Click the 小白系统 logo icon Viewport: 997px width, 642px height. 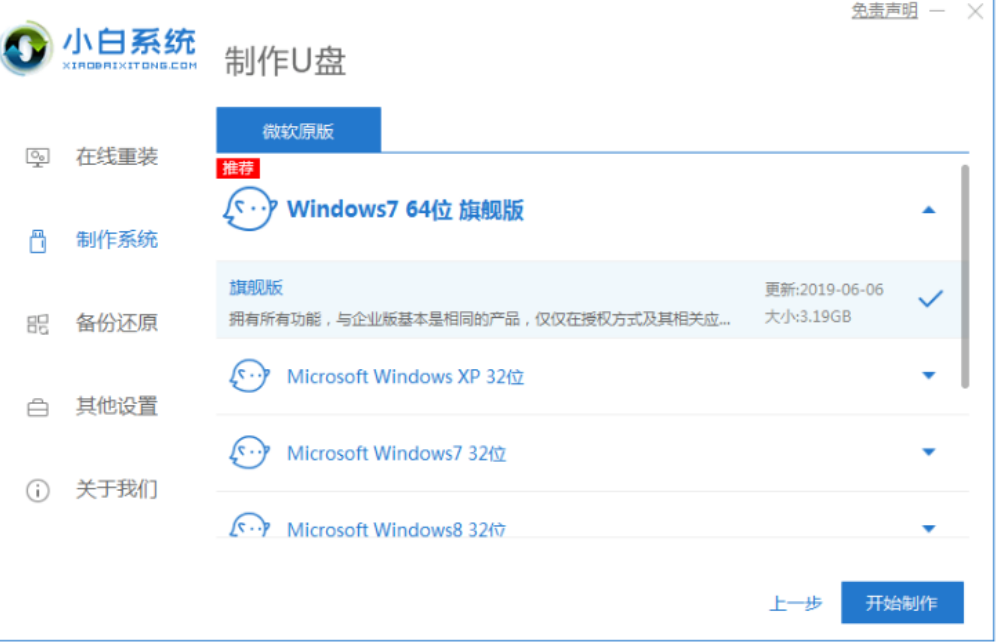coord(27,47)
